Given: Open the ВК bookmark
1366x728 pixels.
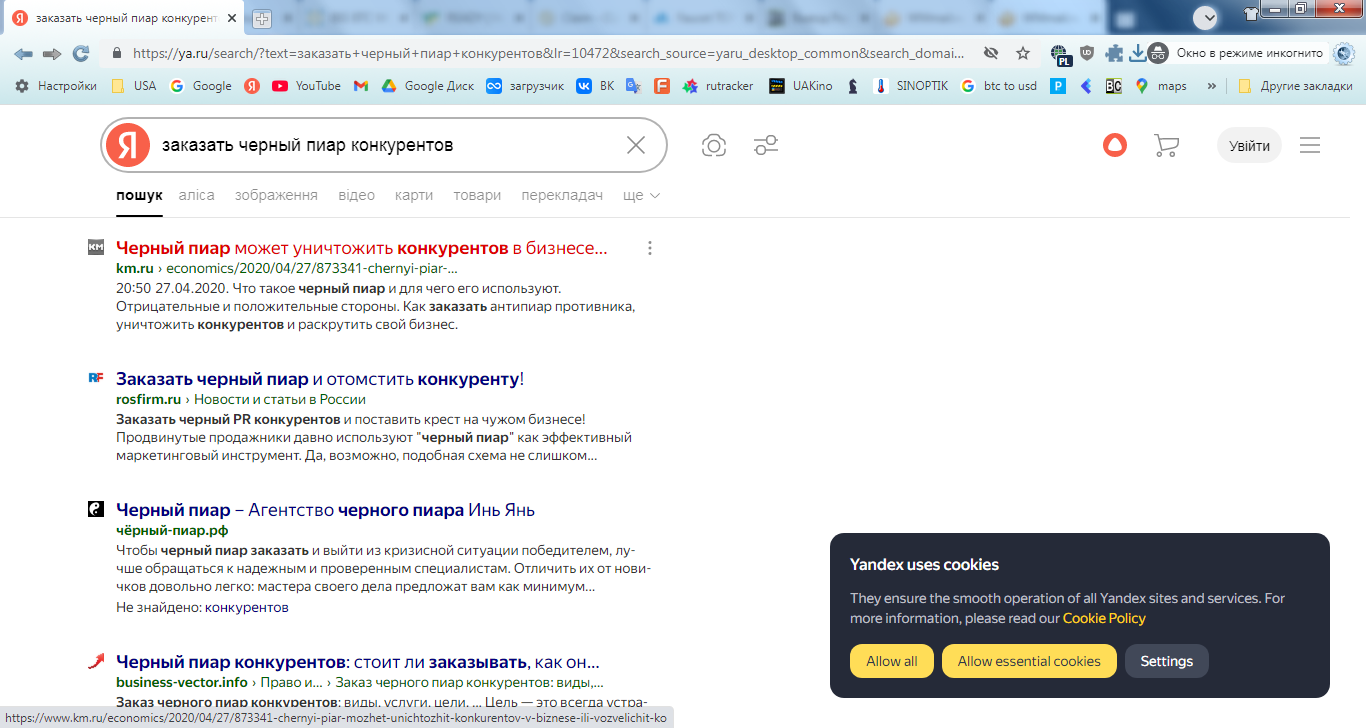Looking at the screenshot, I should point(595,86).
